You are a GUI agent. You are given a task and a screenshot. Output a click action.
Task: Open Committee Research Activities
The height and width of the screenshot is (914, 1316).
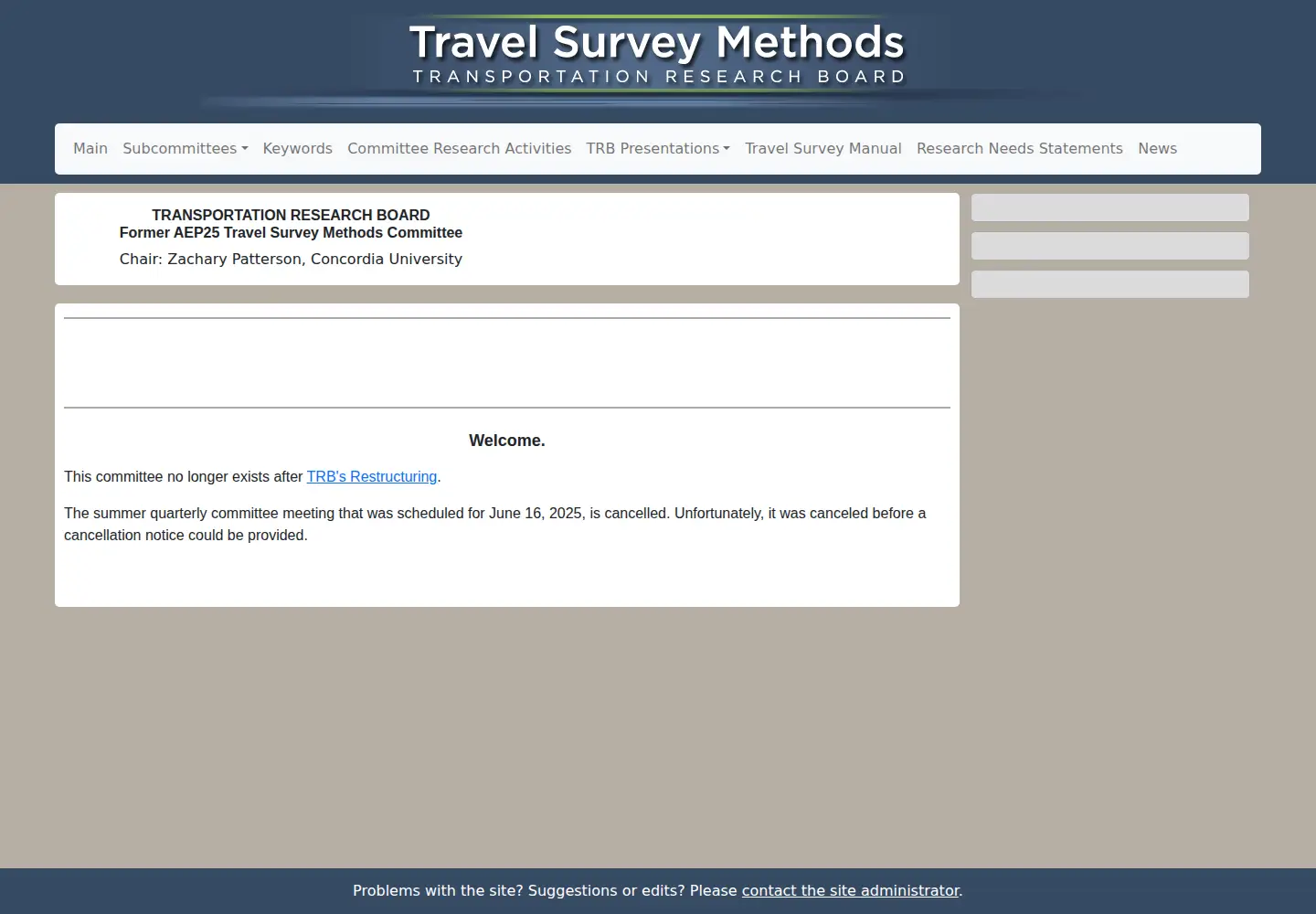(460, 148)
